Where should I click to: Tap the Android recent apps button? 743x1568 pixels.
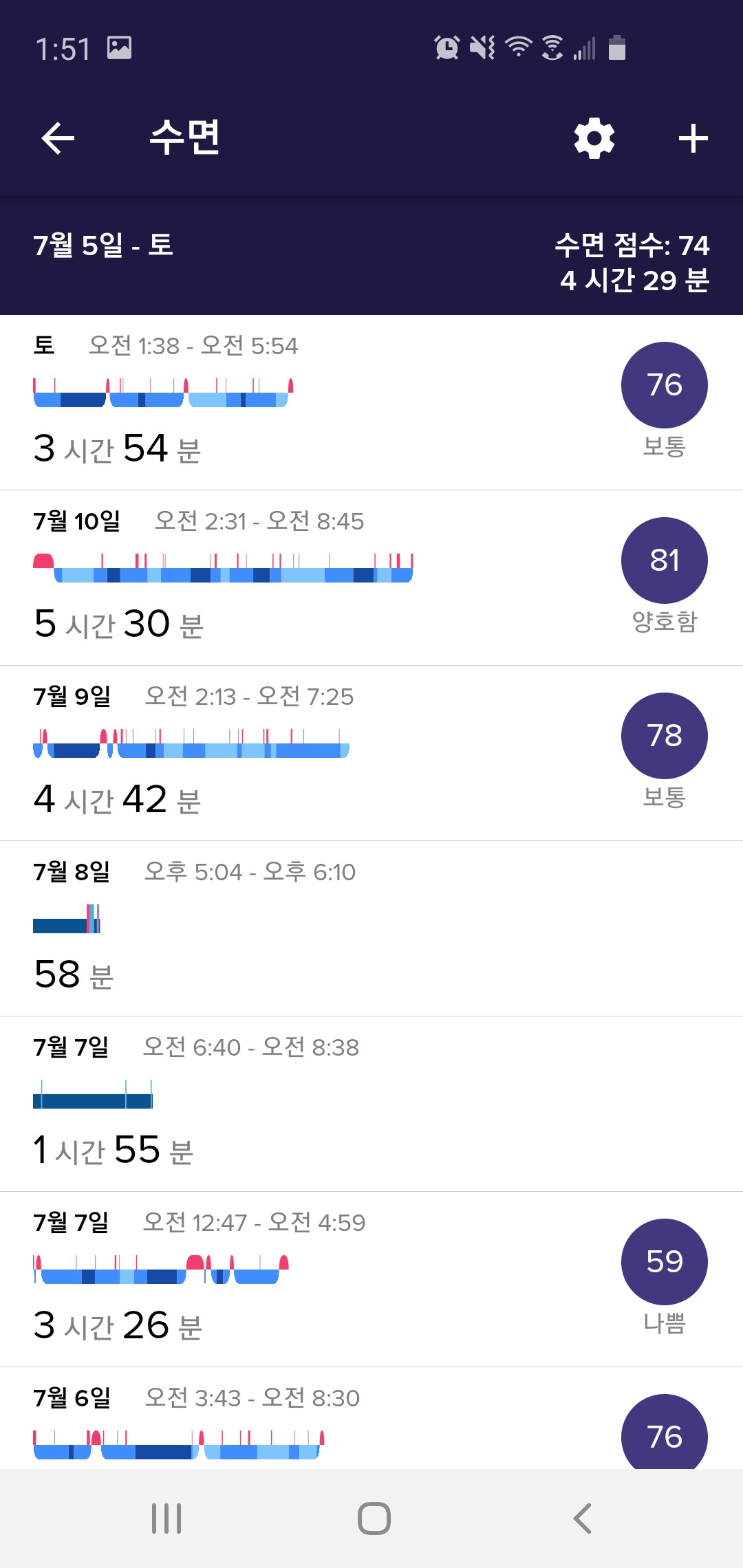166,1518
